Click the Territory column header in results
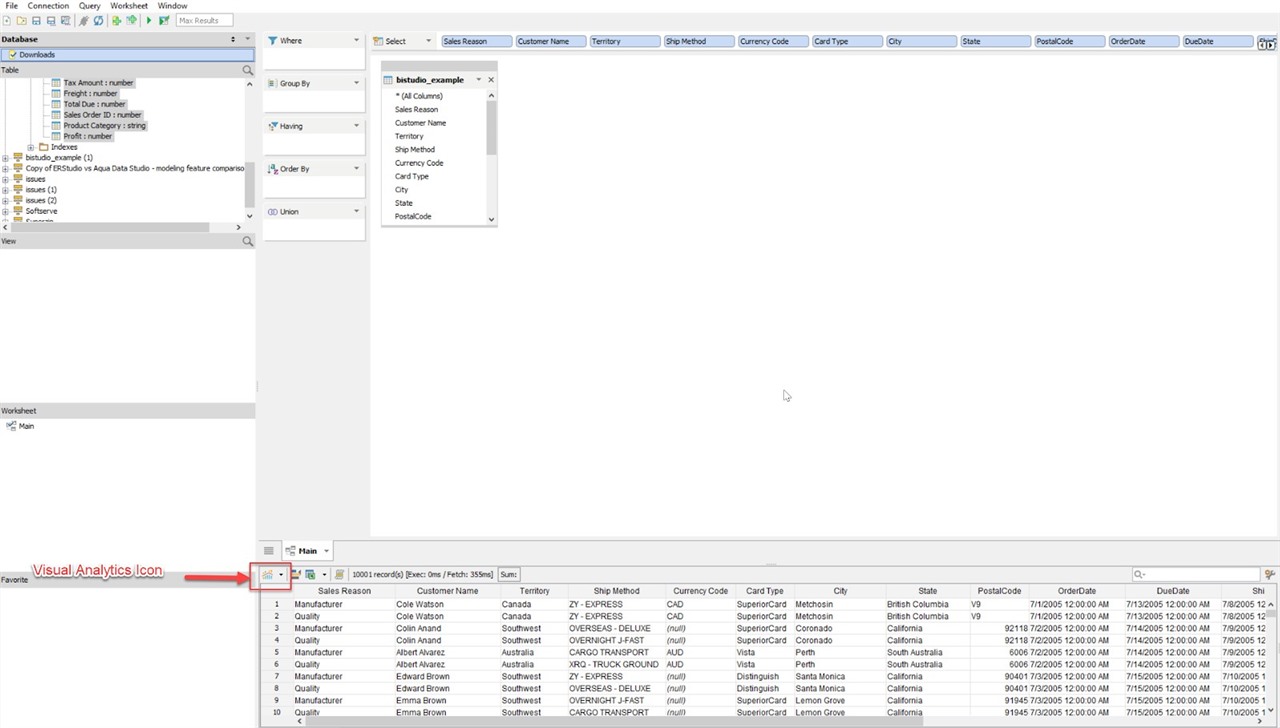1280x728 pixels. (534, 591)
